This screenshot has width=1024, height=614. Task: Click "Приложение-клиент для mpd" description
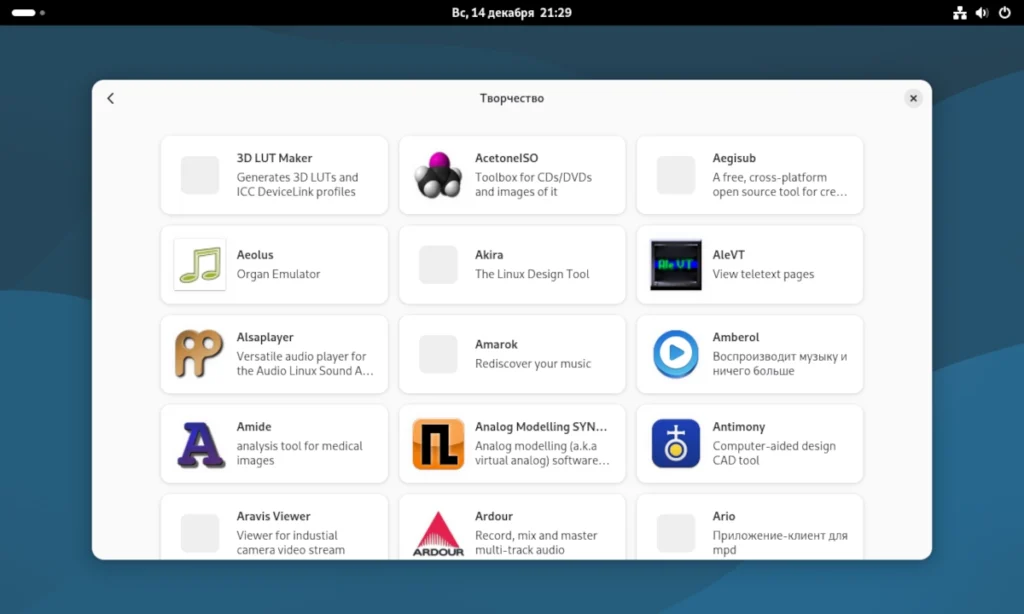tap(780, 542)
